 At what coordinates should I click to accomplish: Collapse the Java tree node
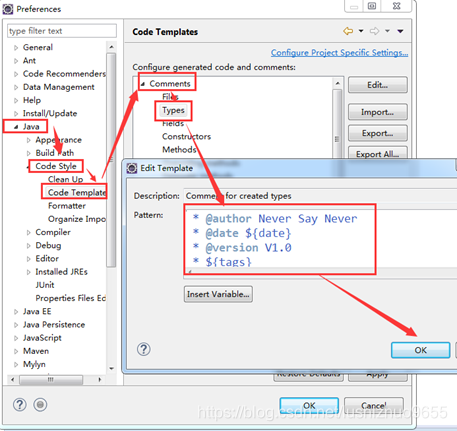(x=16, y=127)
